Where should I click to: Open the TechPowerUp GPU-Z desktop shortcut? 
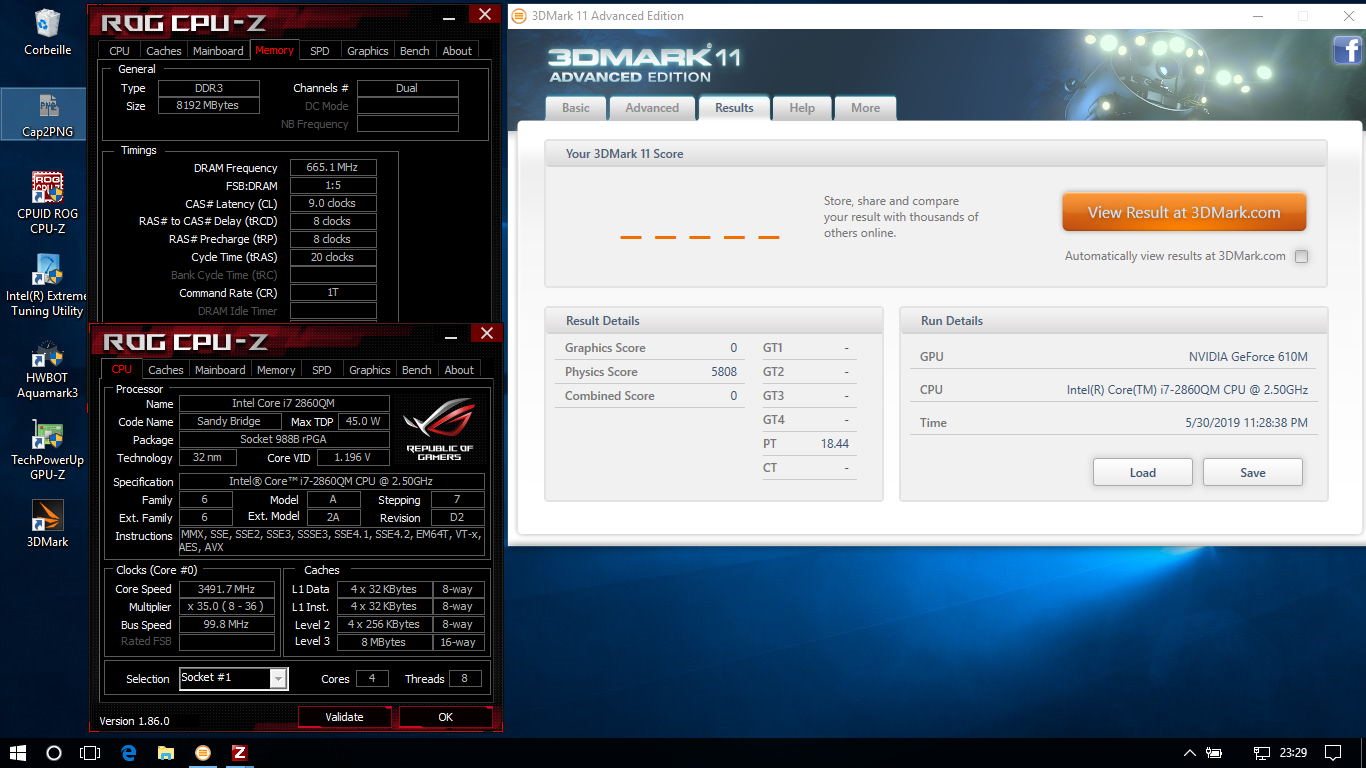click(47, 450)
